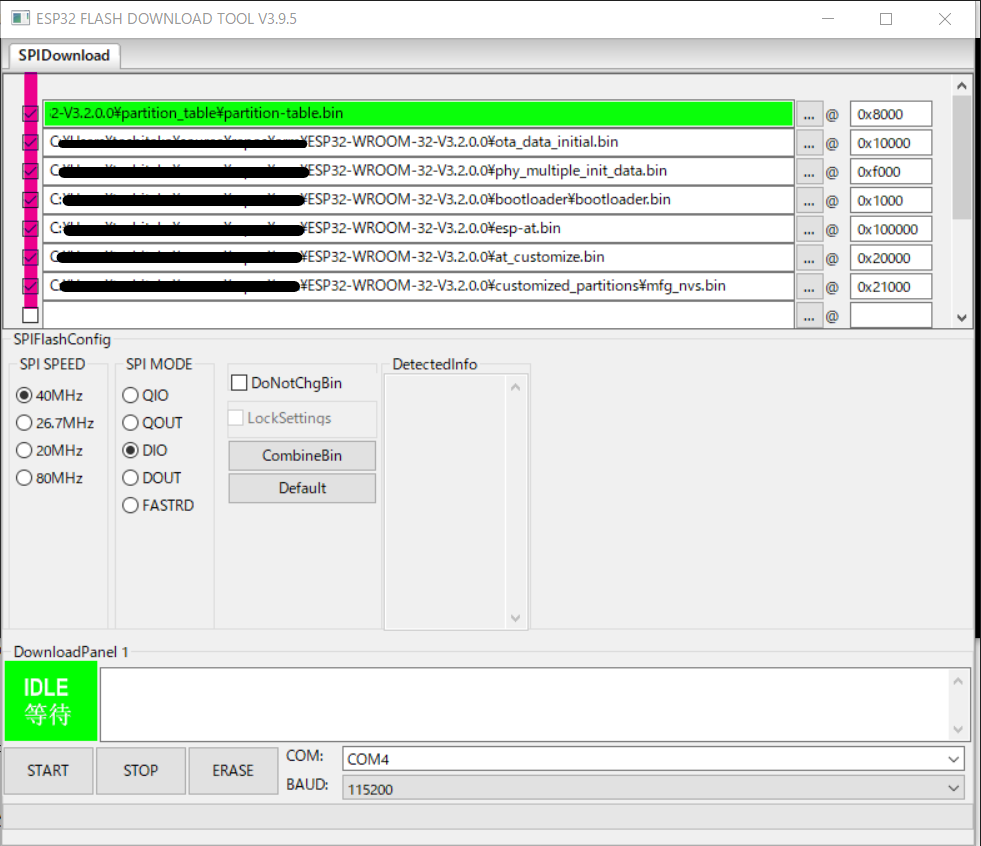Screen dimensions: 981x846
Task: Uncheck the phy_multiple_init_data.bin row checkbox
Action: click(30, 171)
